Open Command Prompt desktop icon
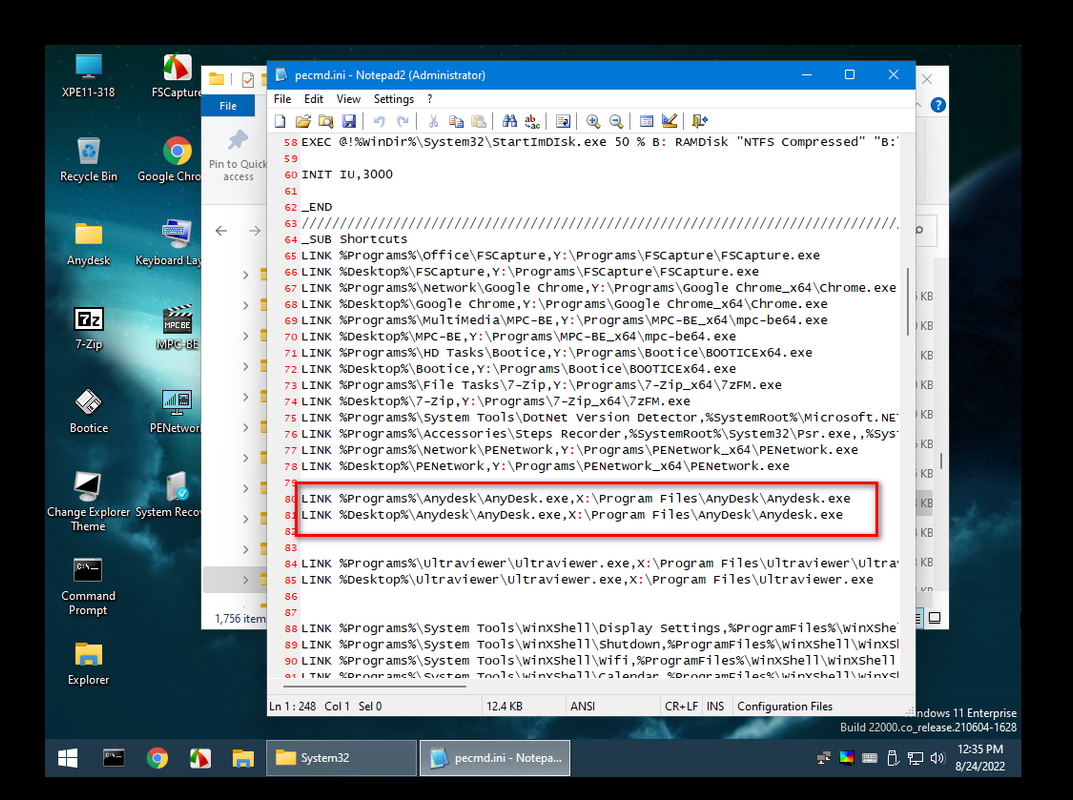This screenshot has height=800, width=1073. click(88, 586)
